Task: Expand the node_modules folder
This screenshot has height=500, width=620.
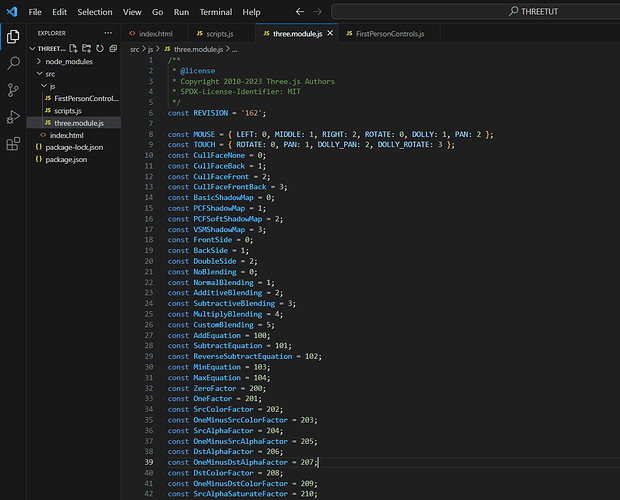Action: (68, 61)
